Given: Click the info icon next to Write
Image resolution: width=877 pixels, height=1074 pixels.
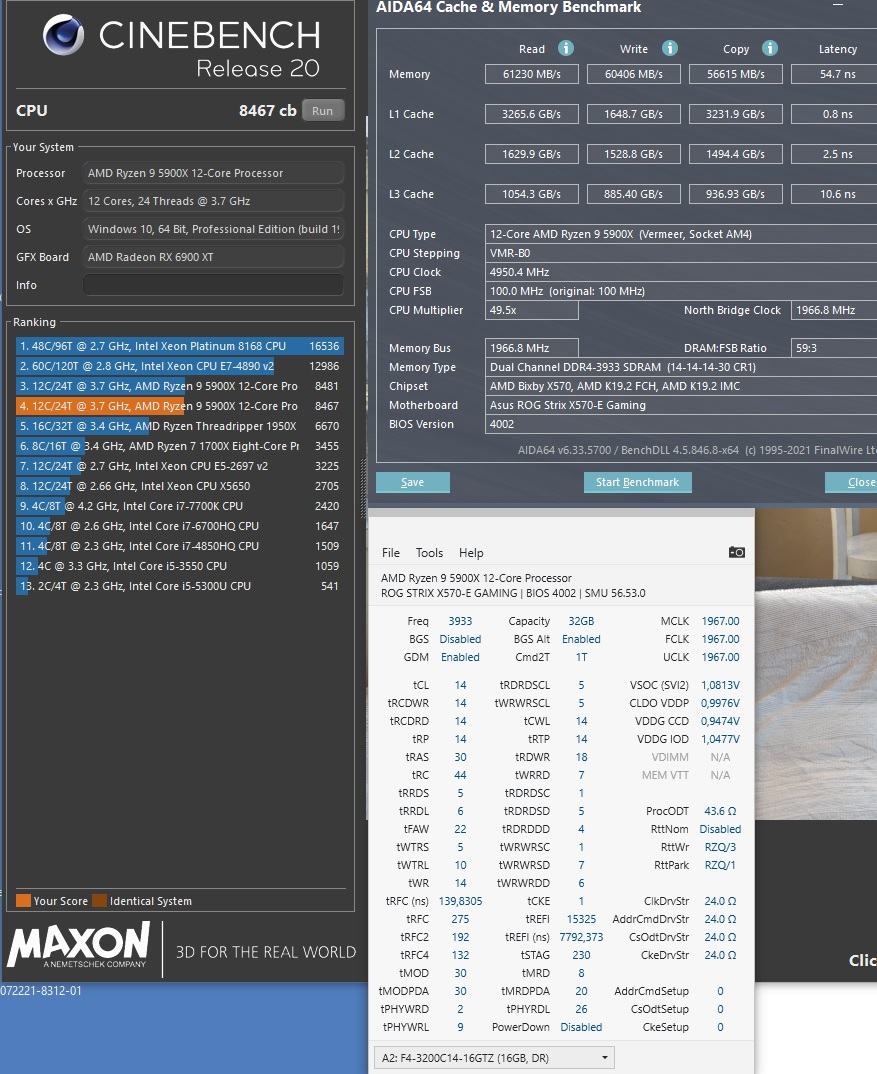Looking at the screenshot, I should coord(669,48).
